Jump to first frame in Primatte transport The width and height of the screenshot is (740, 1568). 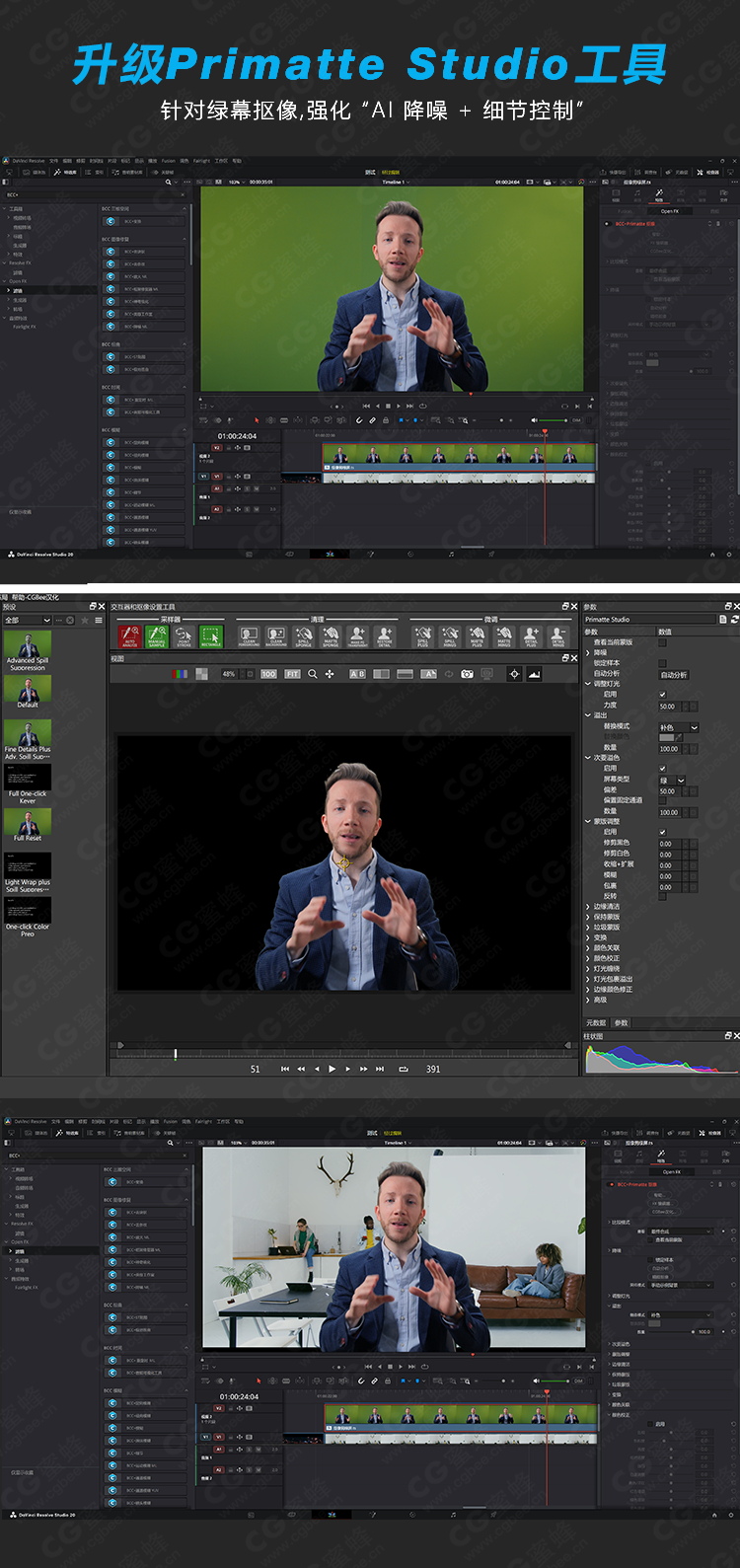pos(285,1069)
